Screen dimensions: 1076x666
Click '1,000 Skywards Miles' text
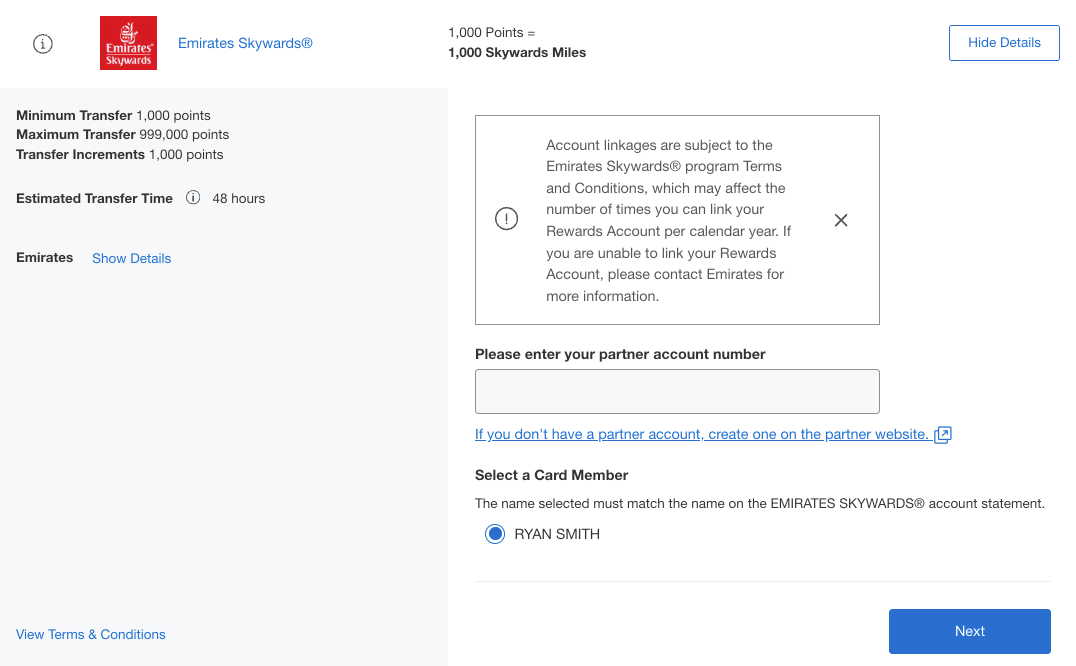(x=517, y=53)
